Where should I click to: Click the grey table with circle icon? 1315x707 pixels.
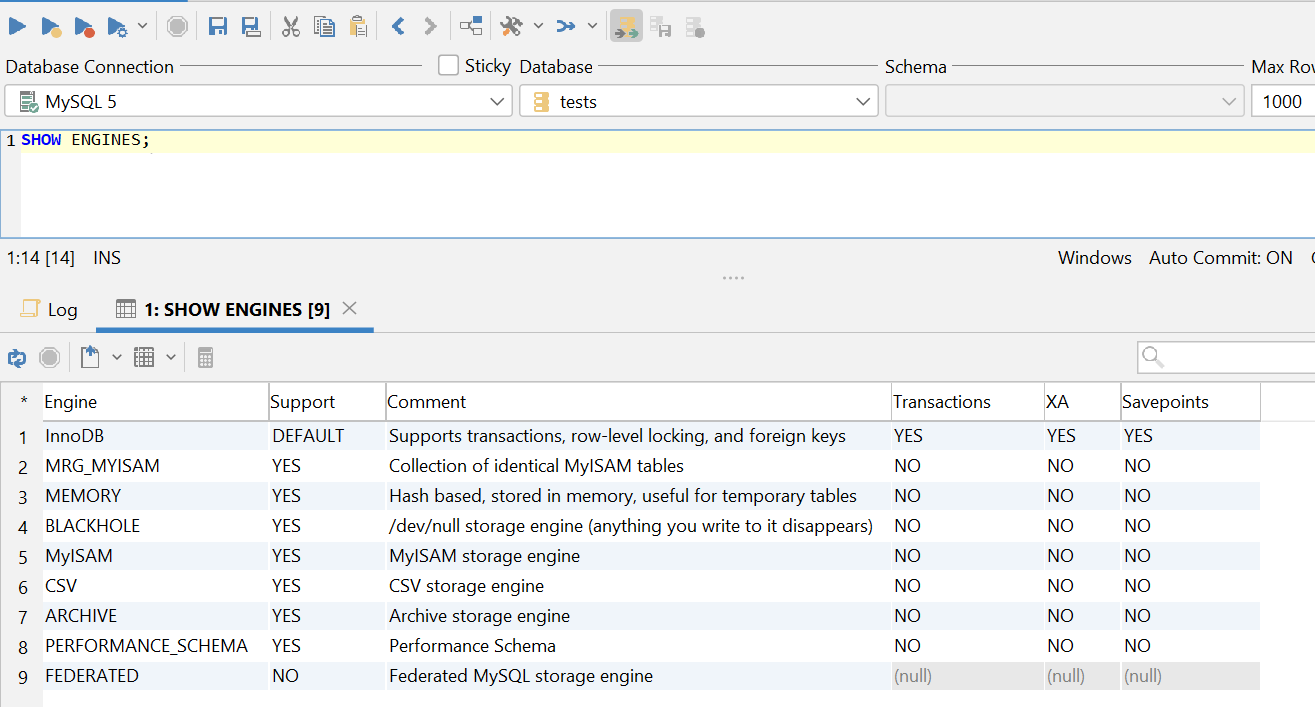[695, 26]
